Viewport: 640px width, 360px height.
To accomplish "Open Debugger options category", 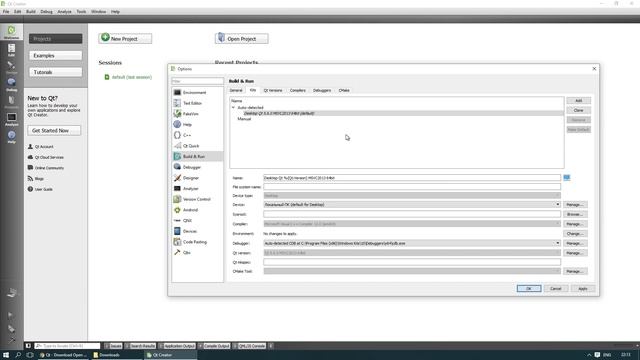I will pos(198,167).
